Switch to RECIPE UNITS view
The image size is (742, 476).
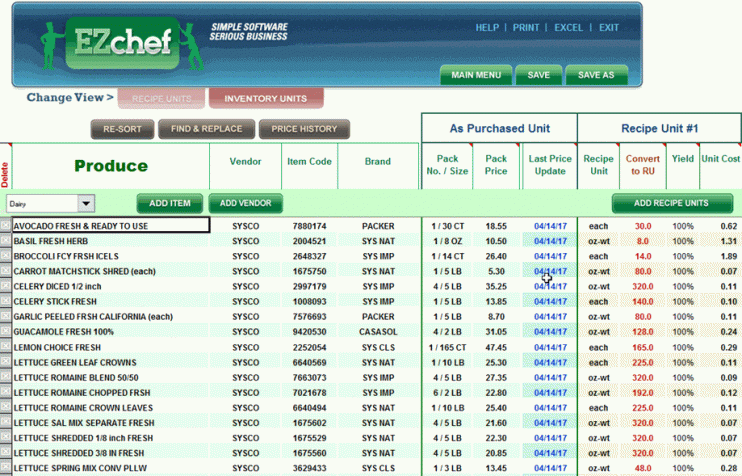(x=161, y=98)
